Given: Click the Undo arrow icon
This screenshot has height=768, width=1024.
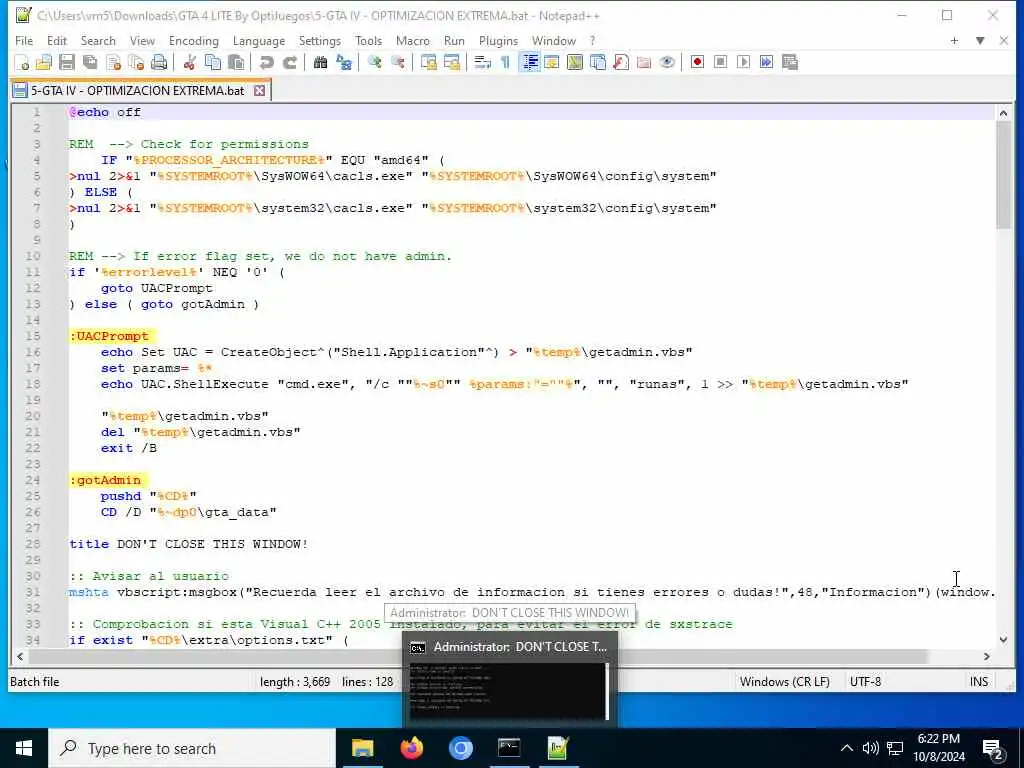Looking at the screenshot, I should (266, 62).
